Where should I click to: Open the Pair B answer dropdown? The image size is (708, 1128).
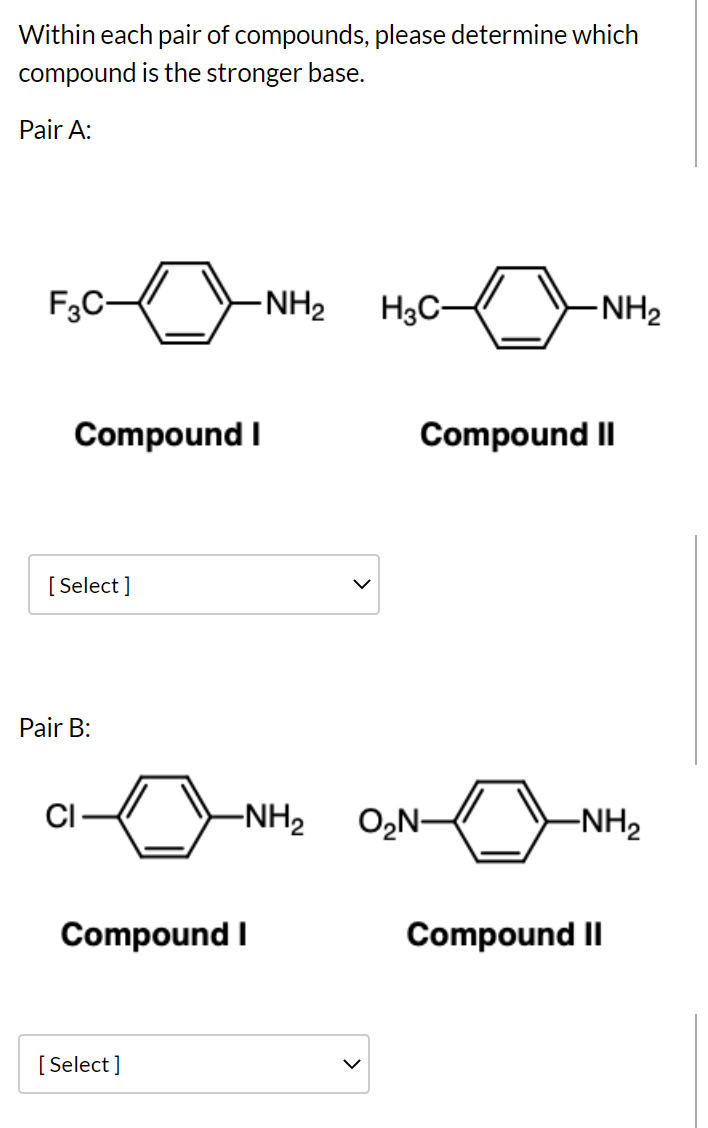tap(194, 1064)
